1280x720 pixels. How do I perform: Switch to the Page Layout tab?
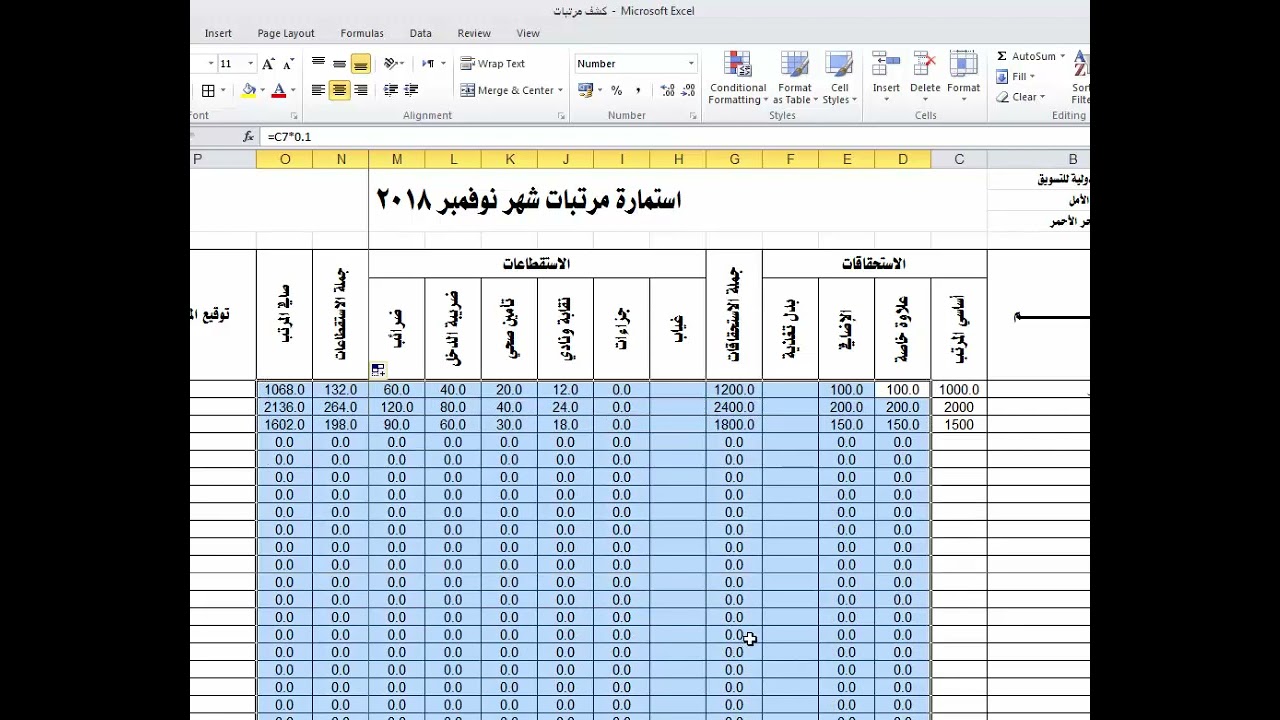point(286,33)
